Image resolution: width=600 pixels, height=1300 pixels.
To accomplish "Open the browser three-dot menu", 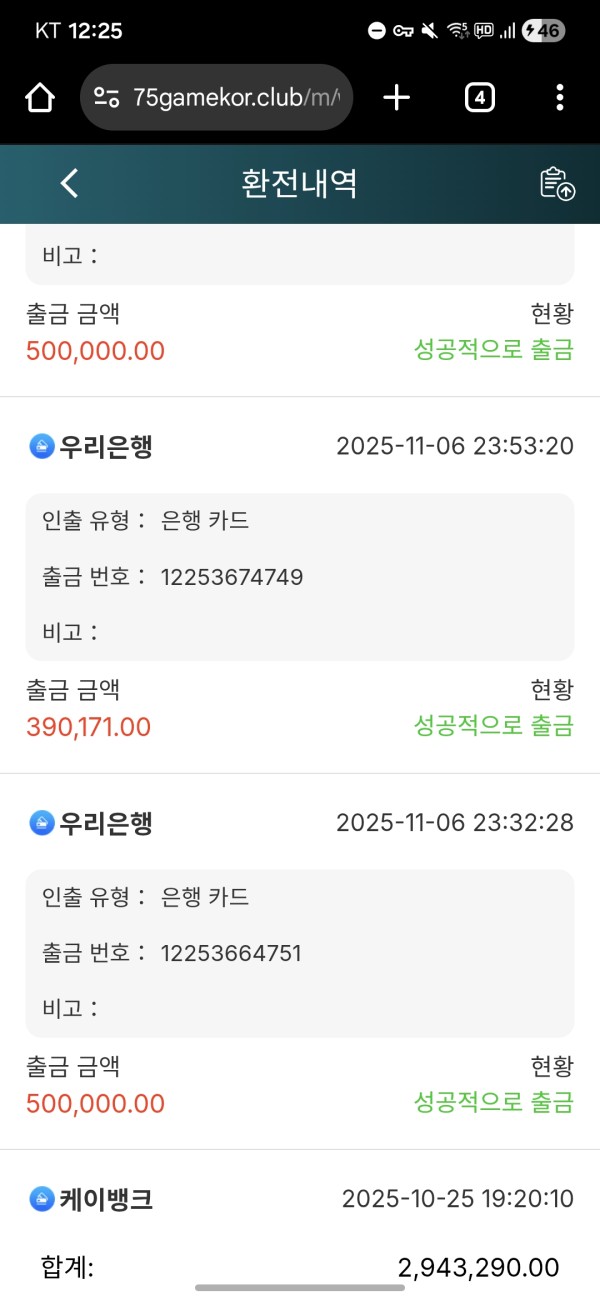I will pos(559,97).
